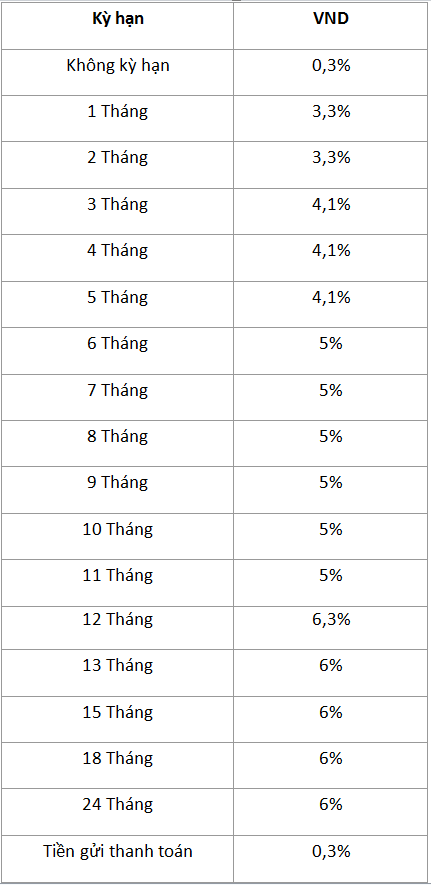431x885 pixels.
Task: Click the 6% rate for 24 Tháng
Action: pos(331,804)
